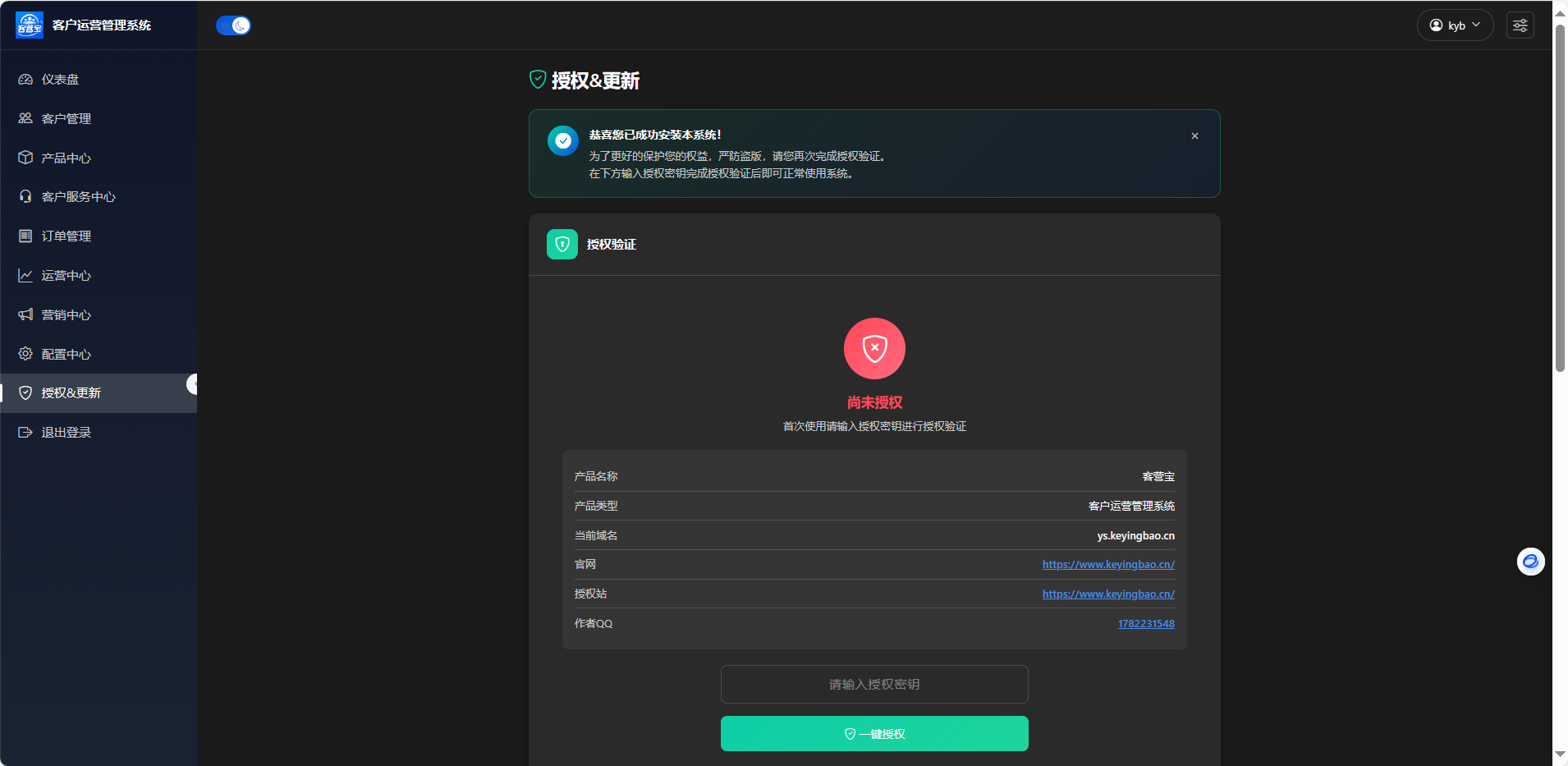Click the 退出登录 exit icon

[25, 433]
